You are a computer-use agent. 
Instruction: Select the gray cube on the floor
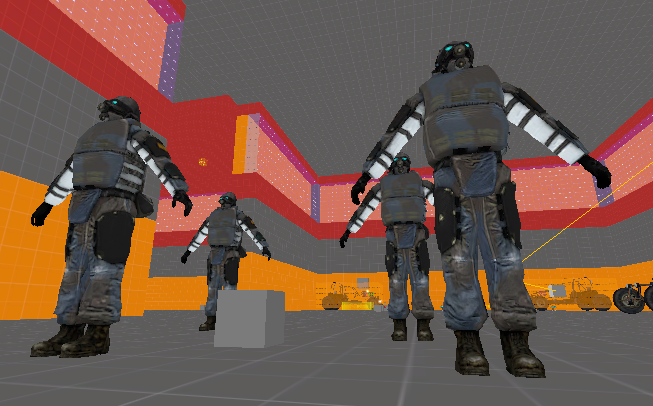pos(249,319)
